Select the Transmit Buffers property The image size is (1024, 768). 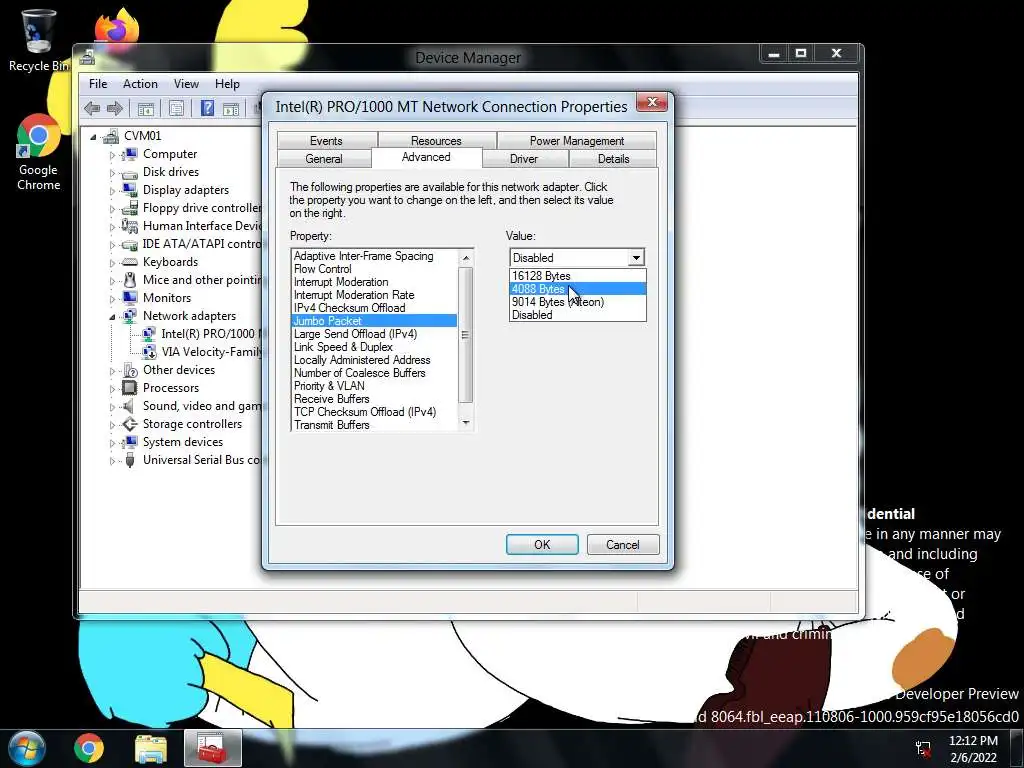[x=374, y=425]
